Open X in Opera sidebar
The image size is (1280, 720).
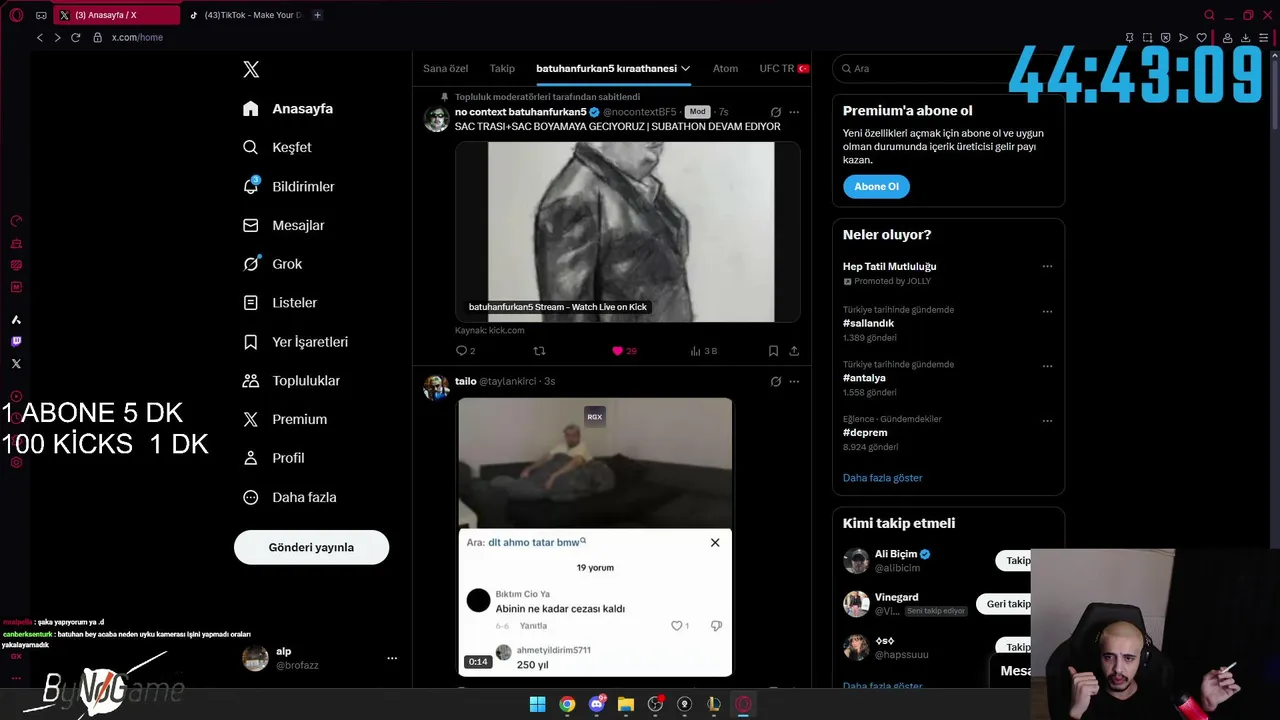(16, 364)
